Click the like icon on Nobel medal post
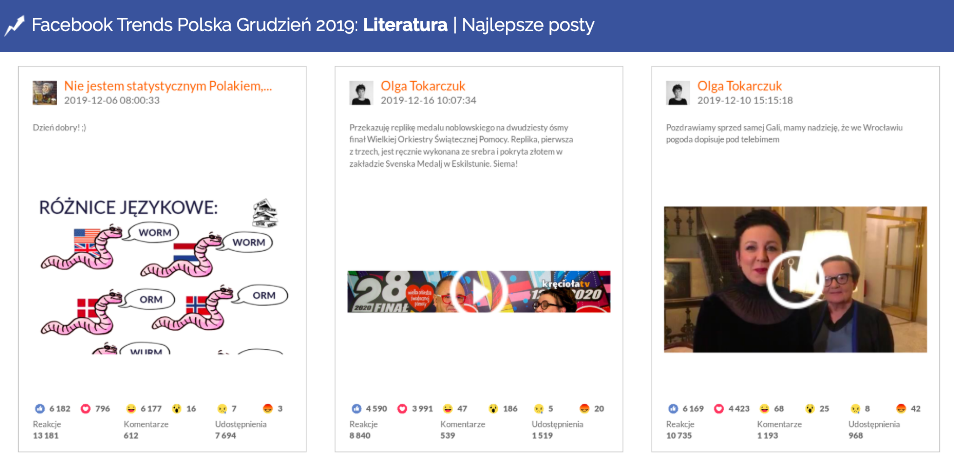The image size is (954, 469). (357, 409)
